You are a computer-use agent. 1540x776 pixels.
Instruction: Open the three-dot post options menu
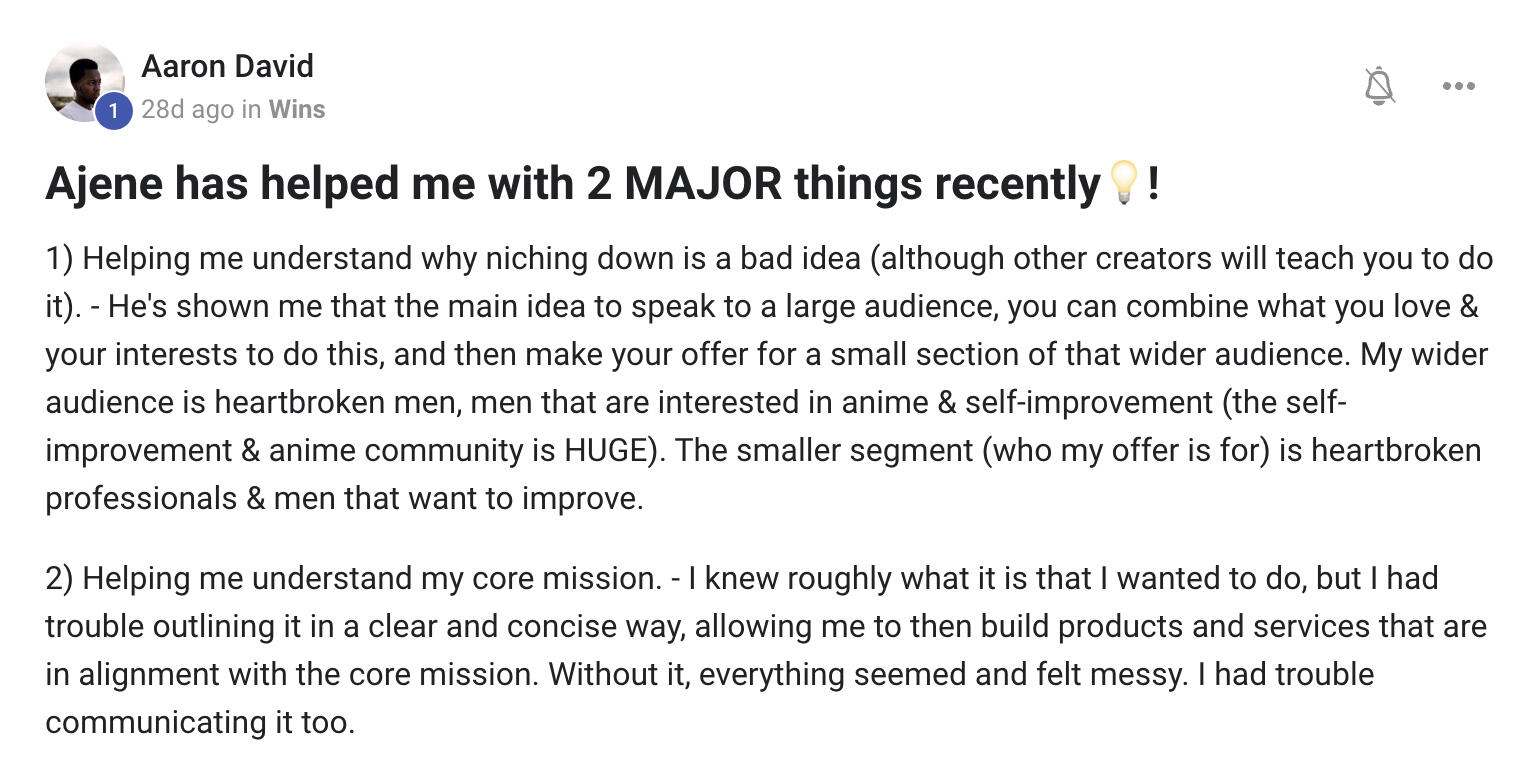pyautogui.click(x=1459, y=86)
